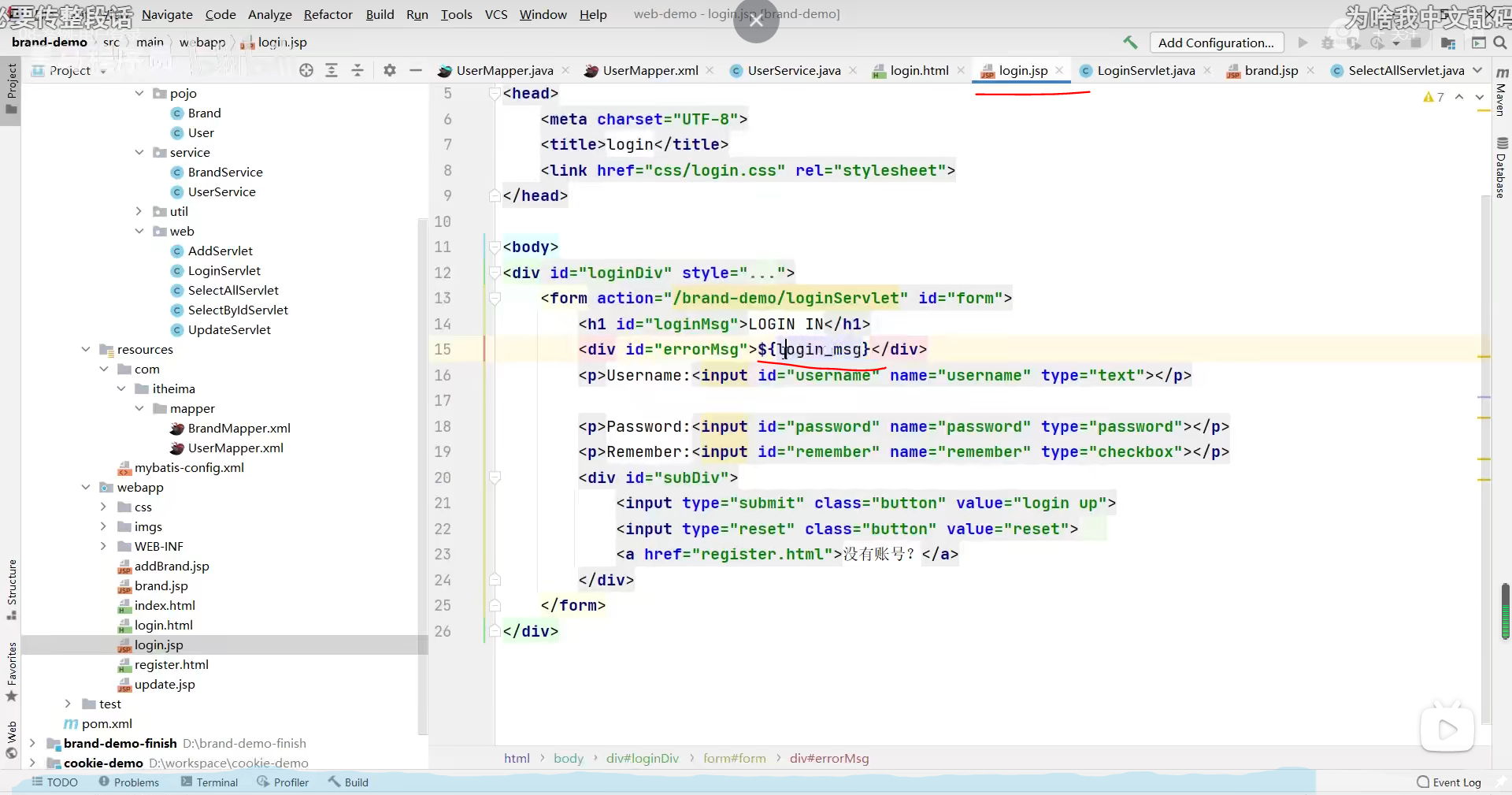Open the Web tool window

[11, 739]
